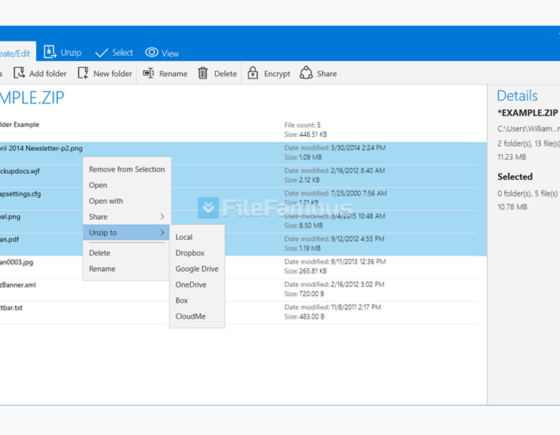Select Google Drive in the submenu
Image resolution: width=560 pixels, height=435 pixels.
coord(197,269)
